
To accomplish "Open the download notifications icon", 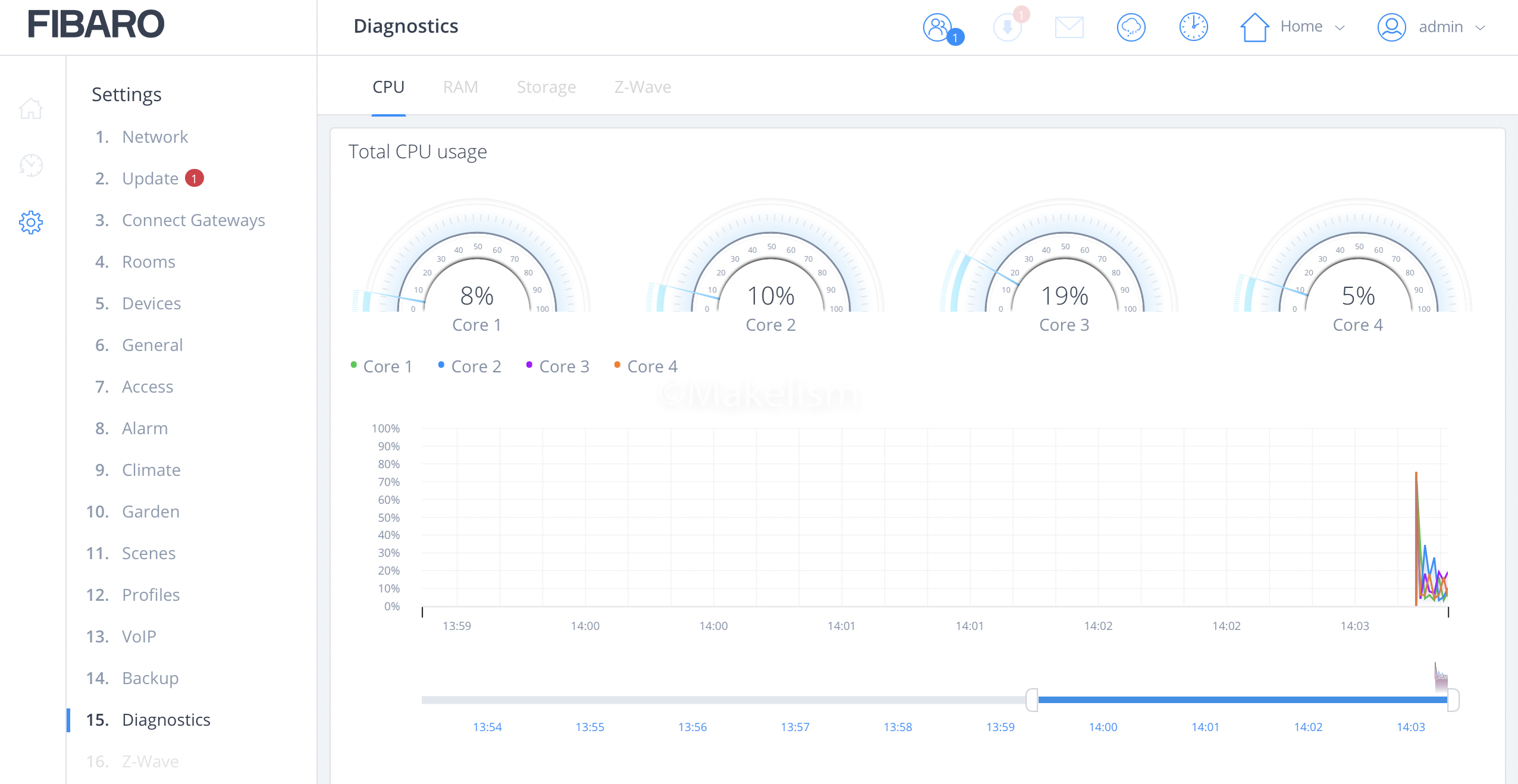I will point(1007,27).
